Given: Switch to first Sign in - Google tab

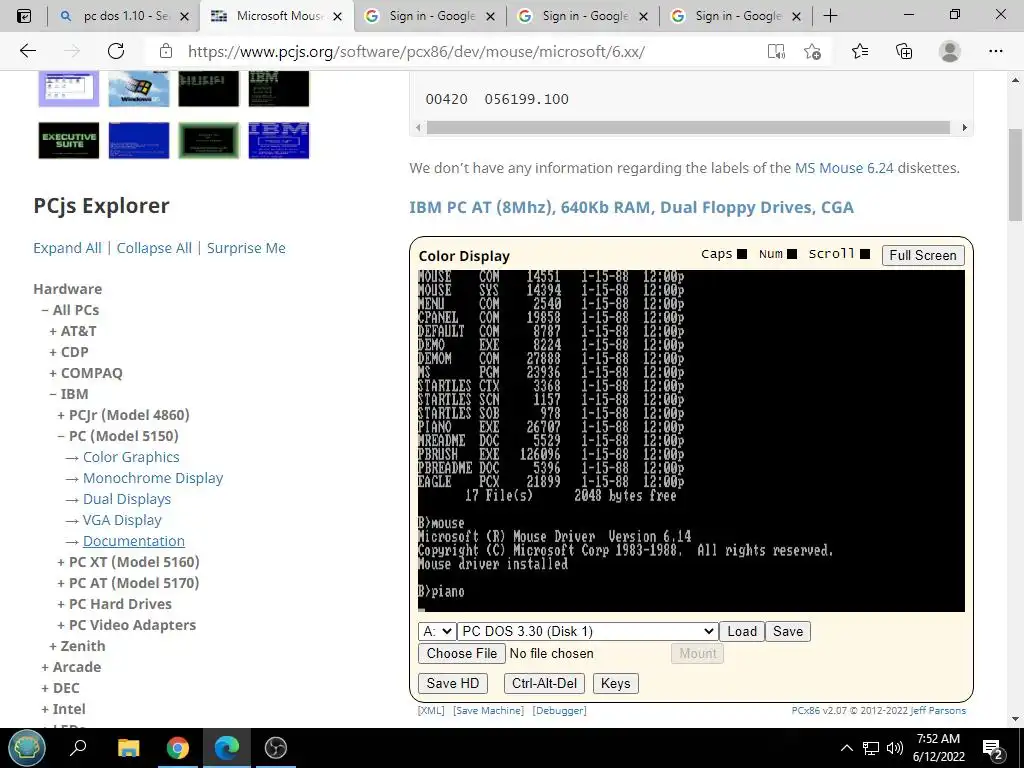Looking at the screenshot, I should click(430, 16).
